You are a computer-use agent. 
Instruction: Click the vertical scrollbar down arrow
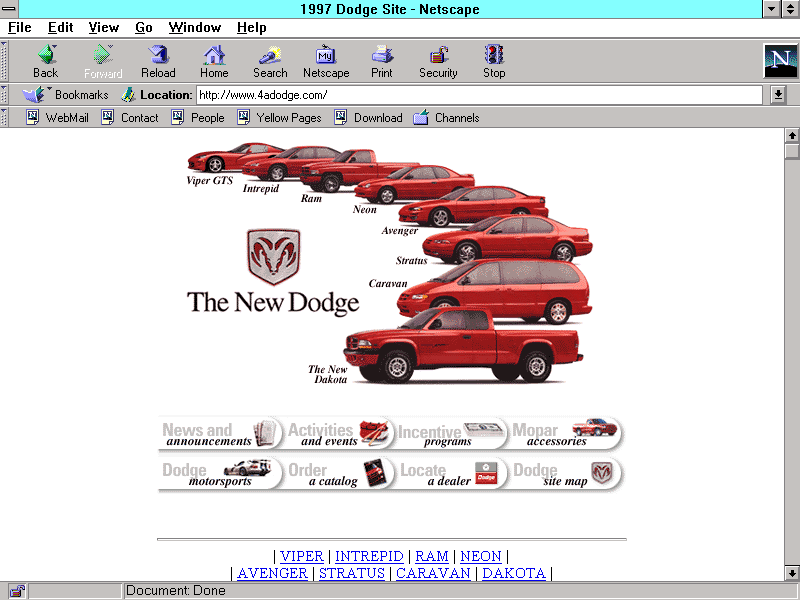point(792,573)
